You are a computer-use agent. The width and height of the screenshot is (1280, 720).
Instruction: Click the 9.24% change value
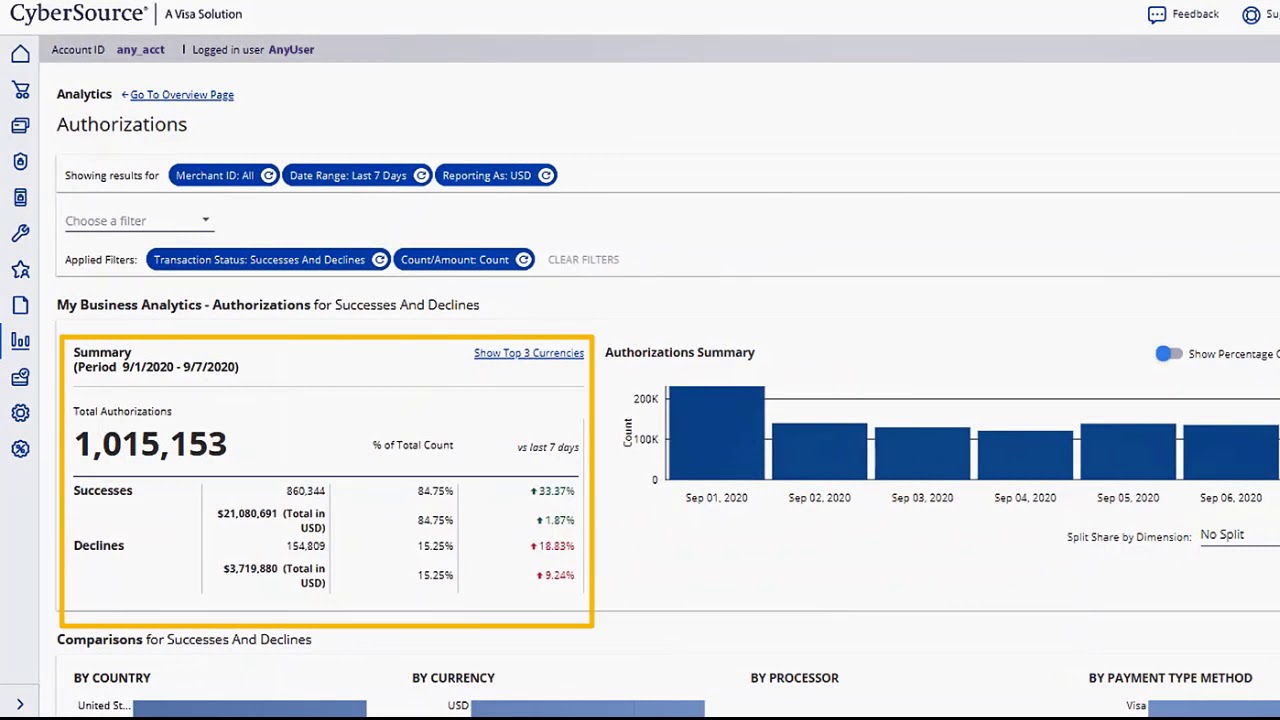coord(555,575)
